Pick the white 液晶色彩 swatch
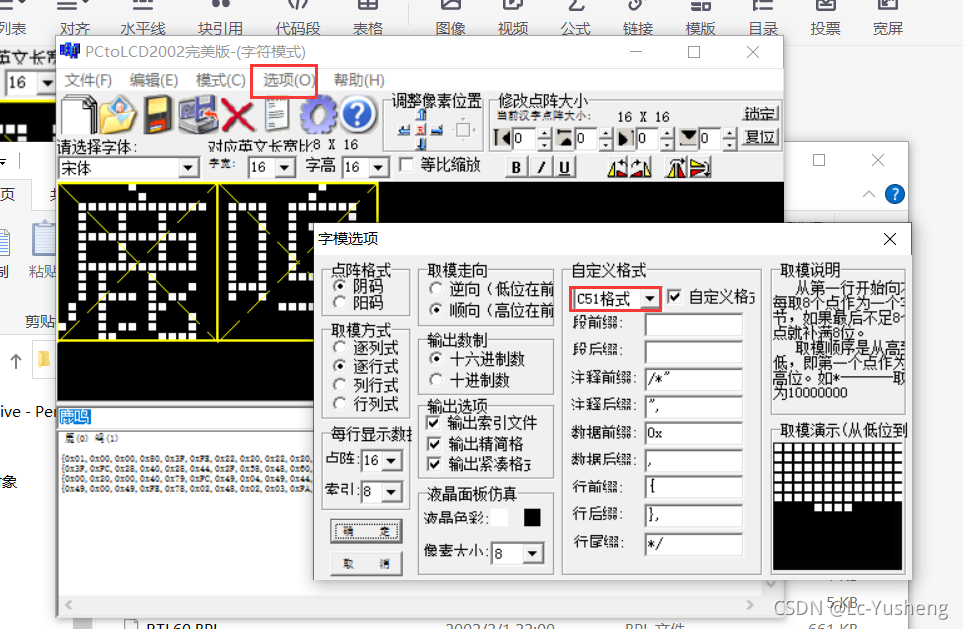Screen dimensions: 963x629 501,517
